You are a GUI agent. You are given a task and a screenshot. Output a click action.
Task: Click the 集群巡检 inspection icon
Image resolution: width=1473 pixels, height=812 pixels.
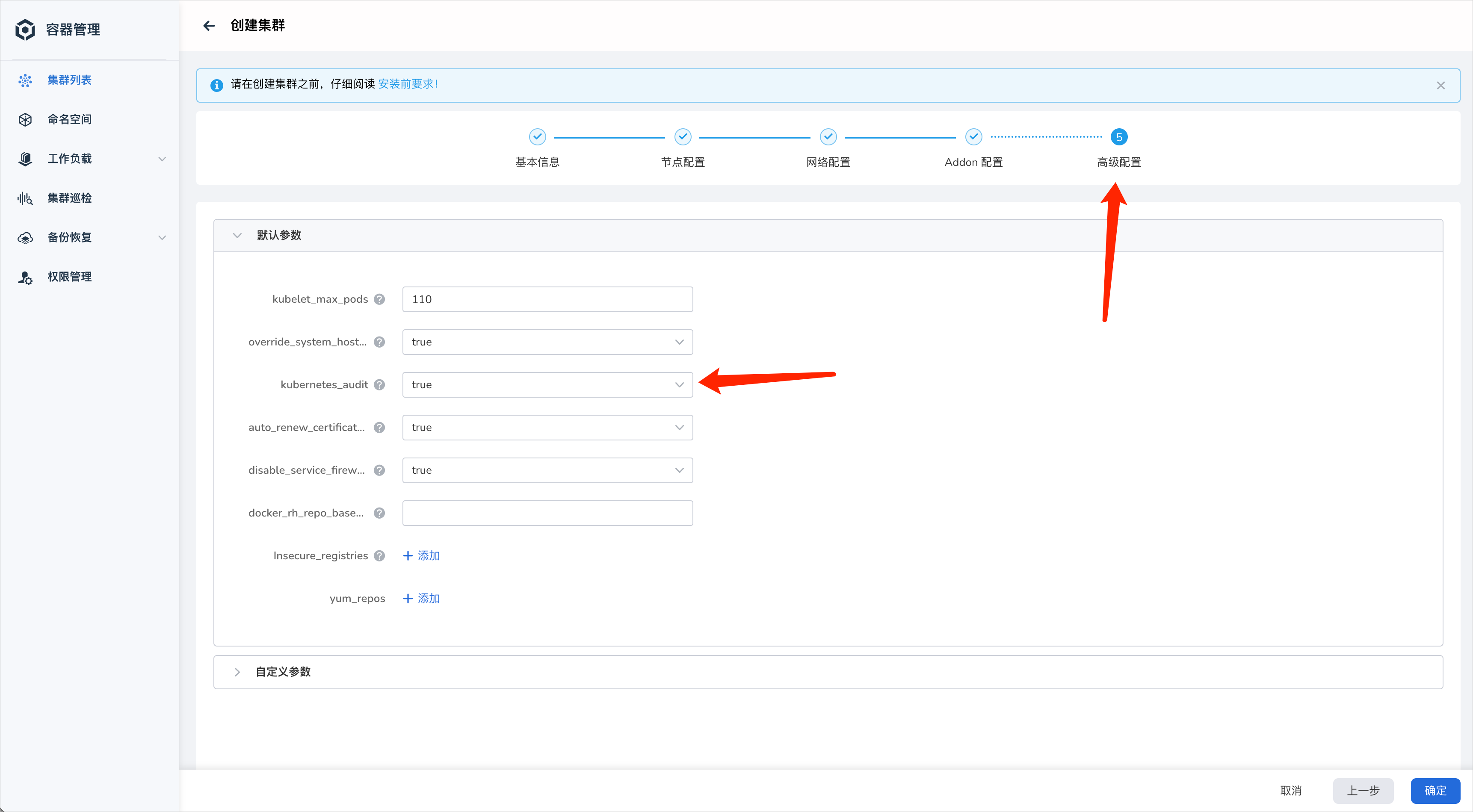coord(25,198)
